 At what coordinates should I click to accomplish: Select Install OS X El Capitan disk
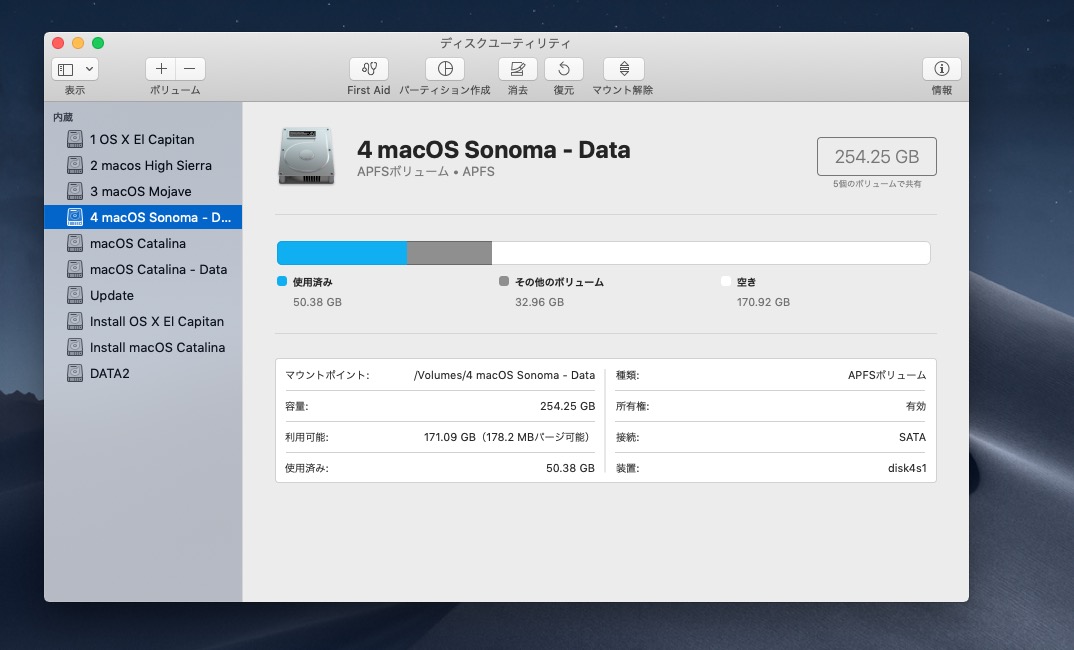coord(156,322)
